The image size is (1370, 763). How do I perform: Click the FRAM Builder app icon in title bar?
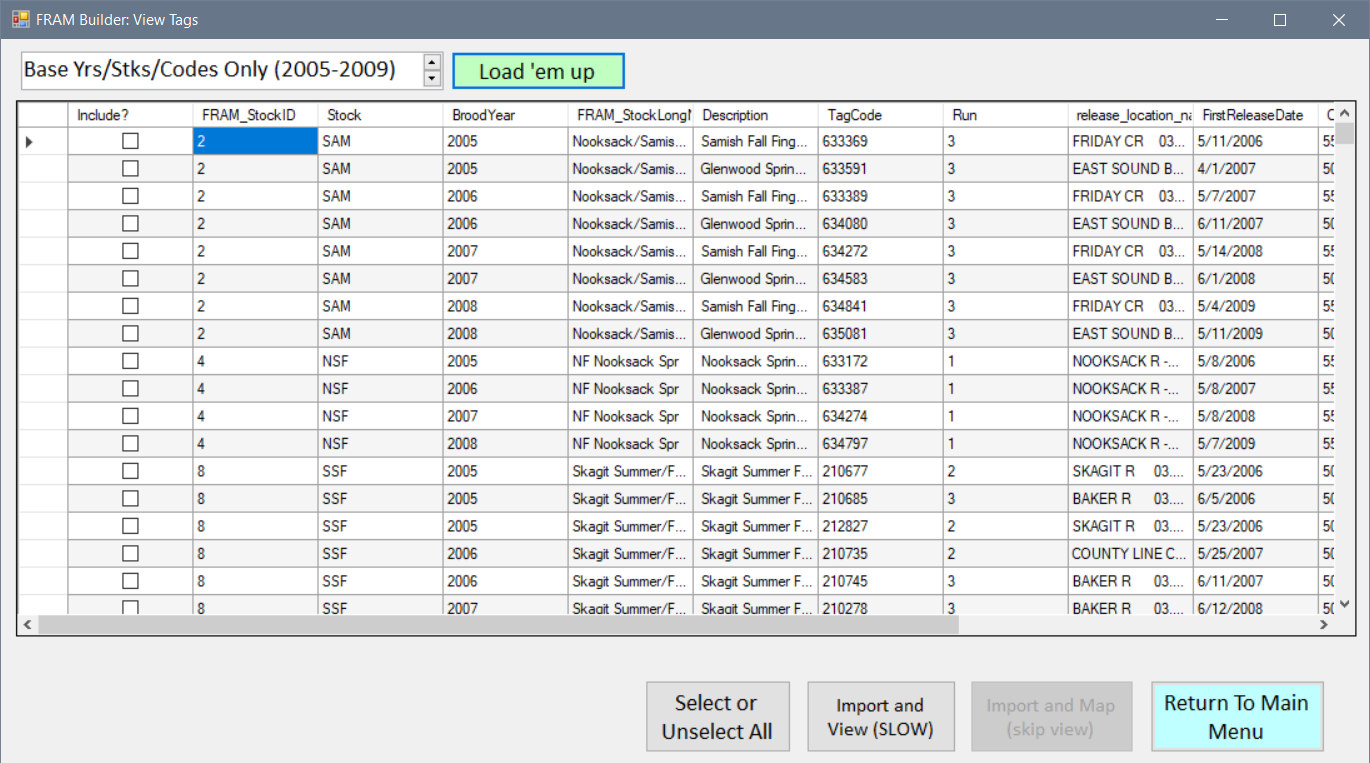coord(21,19)
